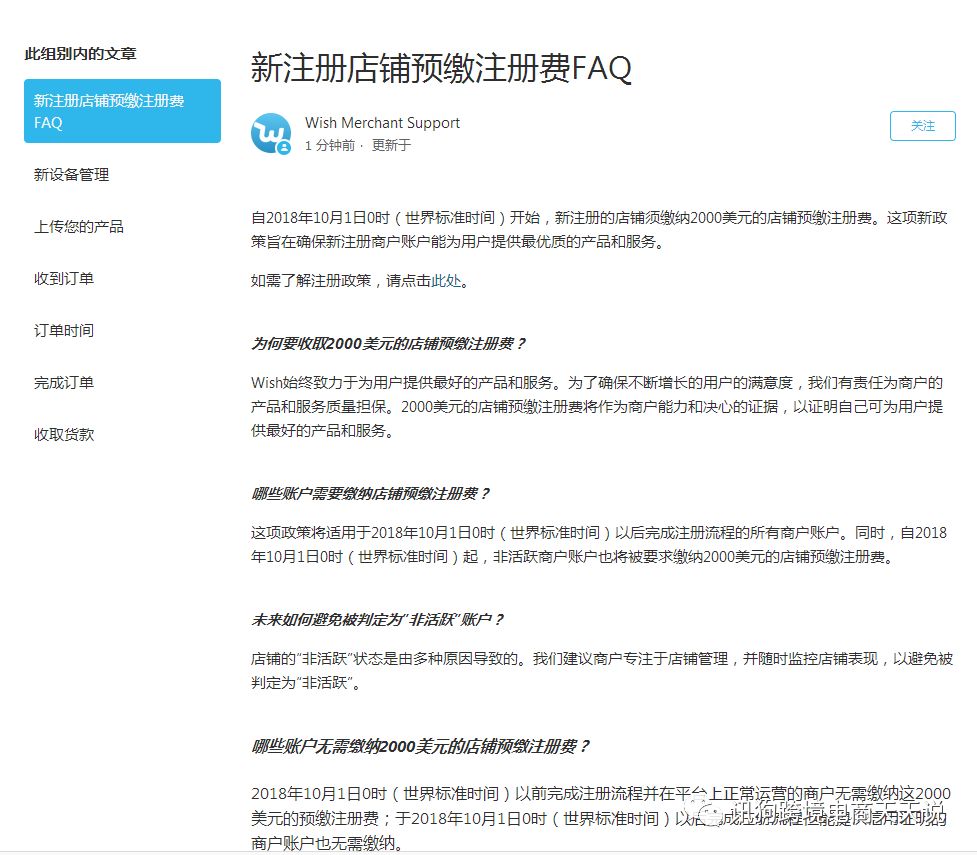Open the 新设备管理 article in the sidebar
This screenshot has height=855, width=977.
(x=71, y=175)
